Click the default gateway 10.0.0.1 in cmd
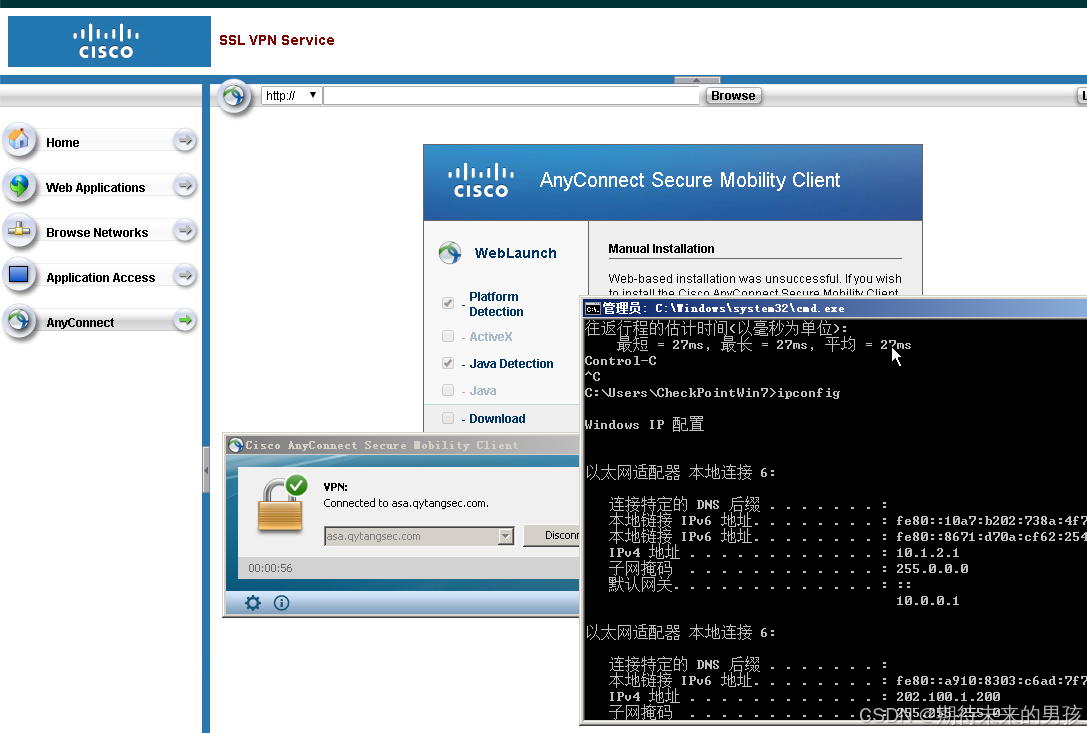The height and width of the screenshot is (733, 1087). click(928, 601)
